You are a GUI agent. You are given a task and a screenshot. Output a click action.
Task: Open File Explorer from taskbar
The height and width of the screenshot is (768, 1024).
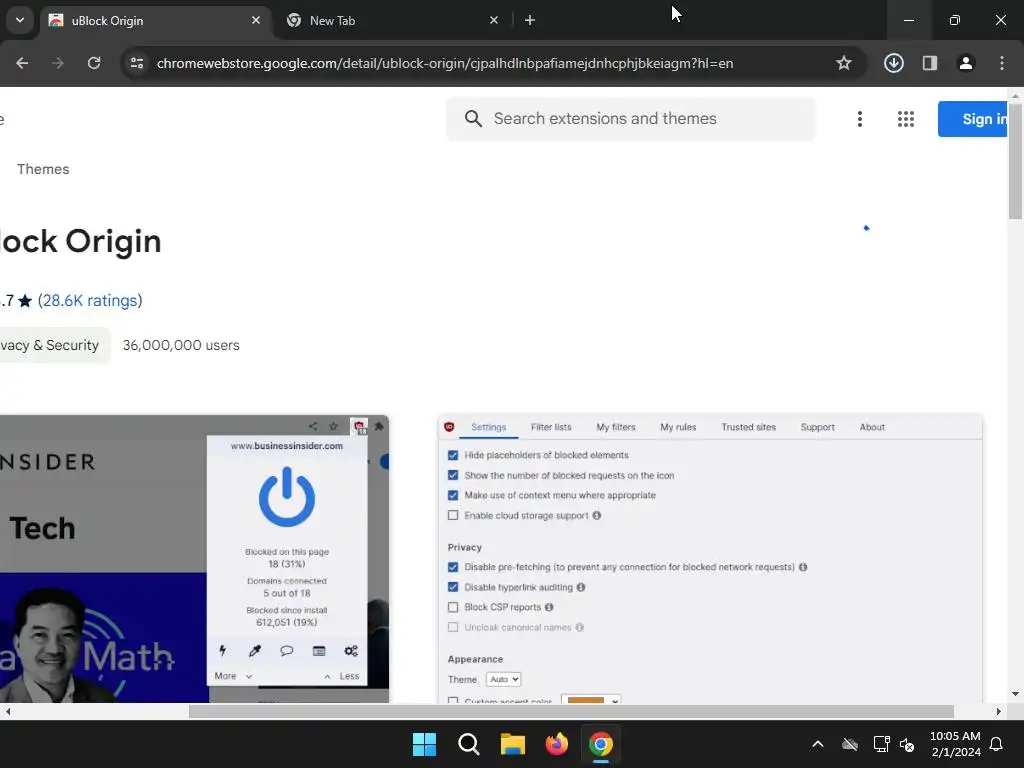(513, 744)
